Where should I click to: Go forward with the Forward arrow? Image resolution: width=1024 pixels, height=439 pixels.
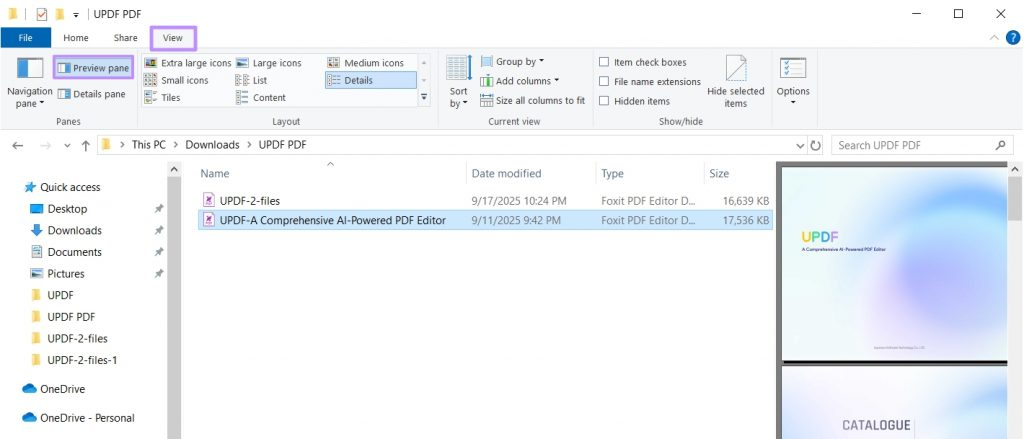[x=45, y=146]
